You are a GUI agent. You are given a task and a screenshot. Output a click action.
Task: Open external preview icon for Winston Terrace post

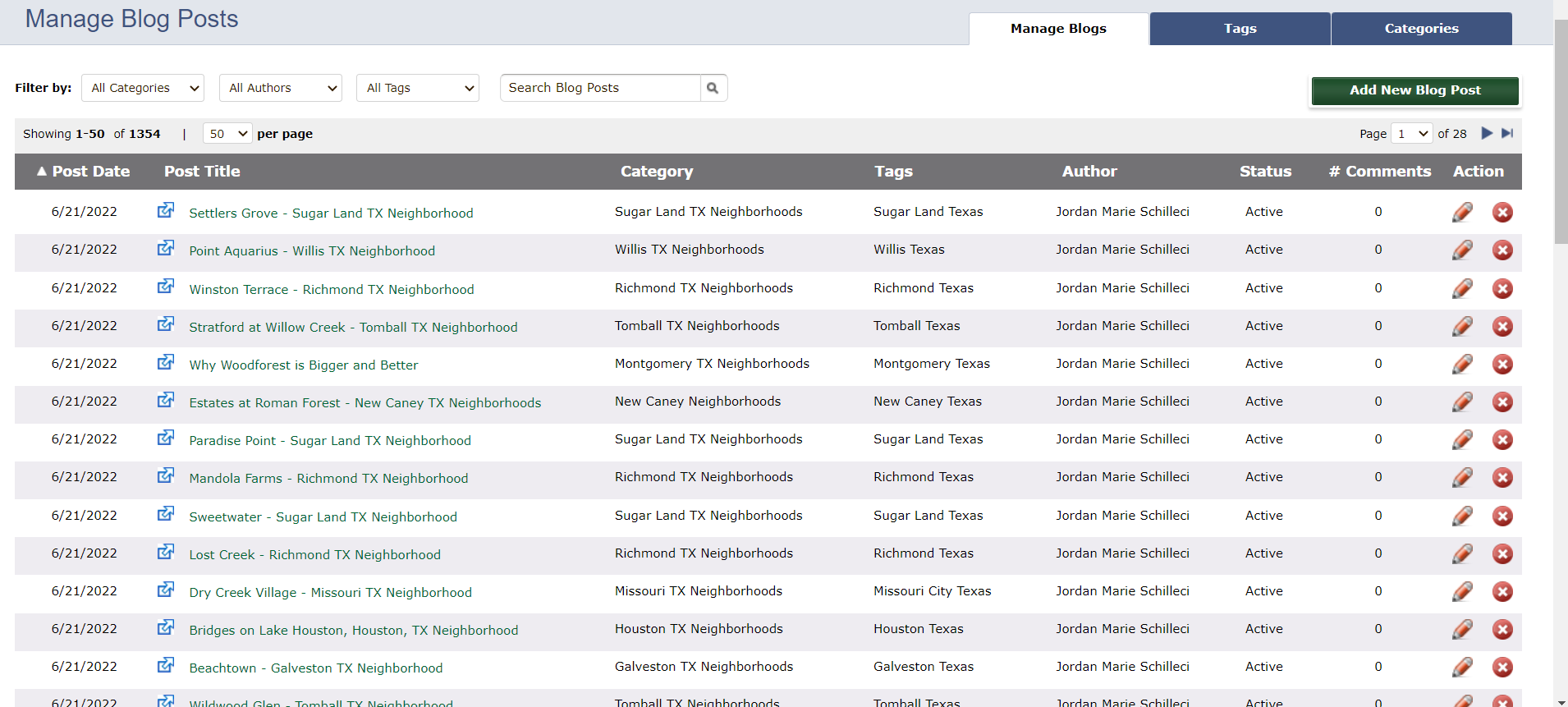click(x=166, y=287)
